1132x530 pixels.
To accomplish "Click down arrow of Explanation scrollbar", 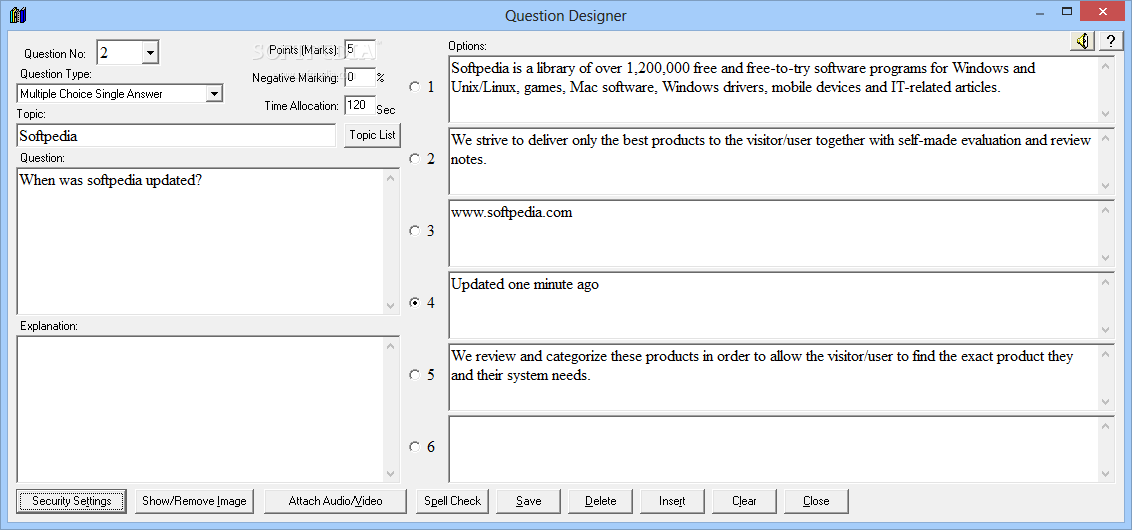I will coord(391,474).
